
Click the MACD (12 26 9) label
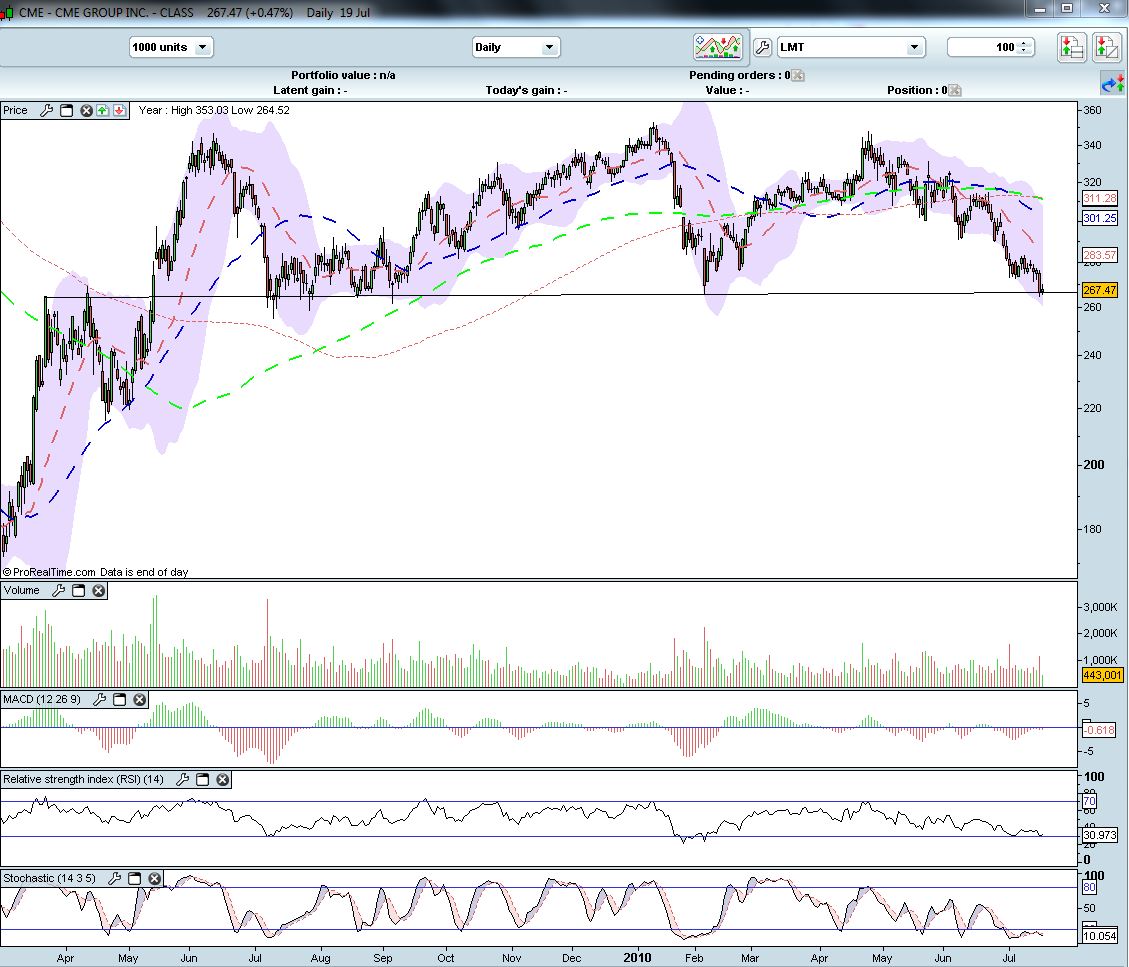(42, 699)
